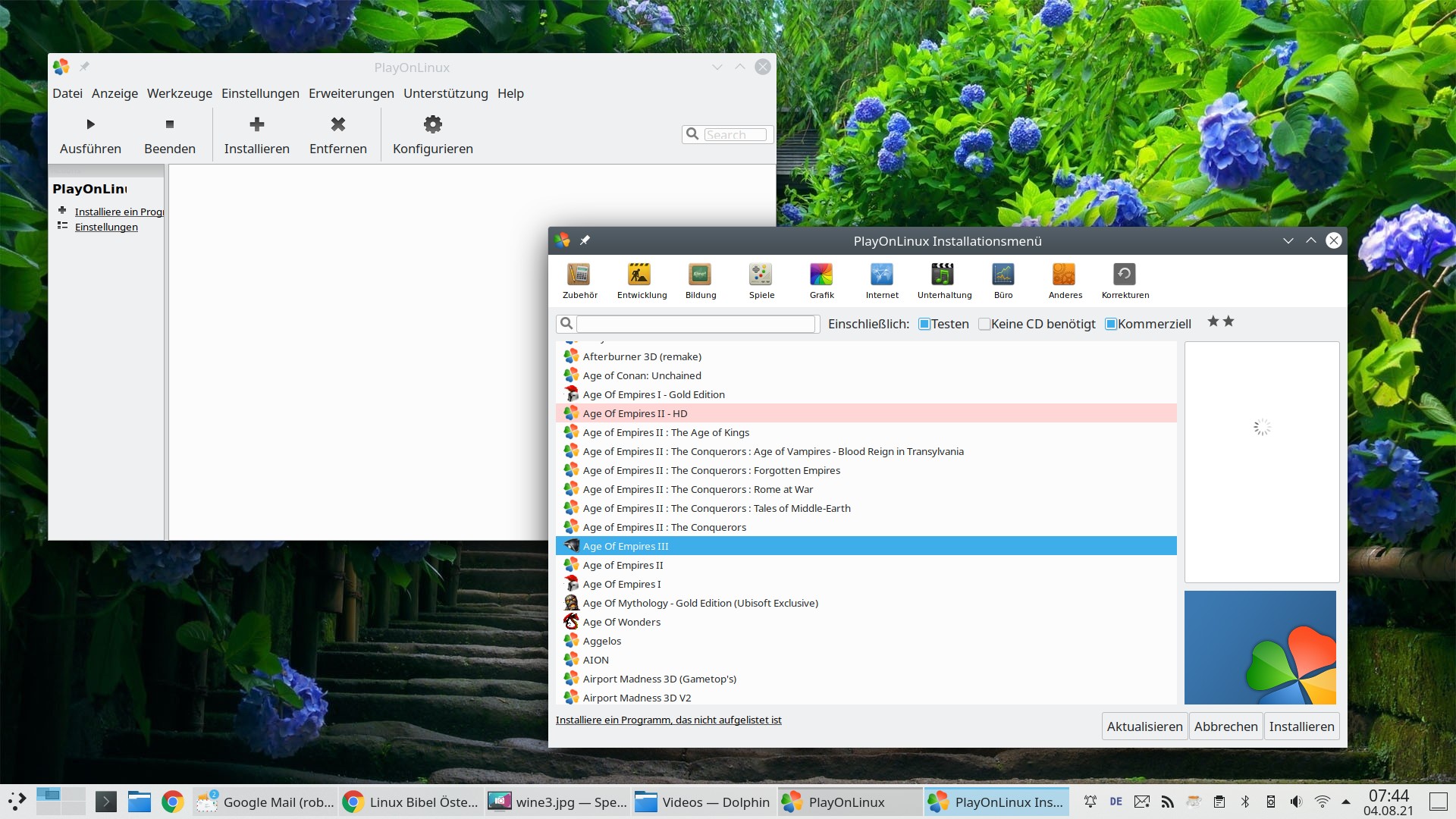Disable the Kommerziell filter

pos(1111,324)
